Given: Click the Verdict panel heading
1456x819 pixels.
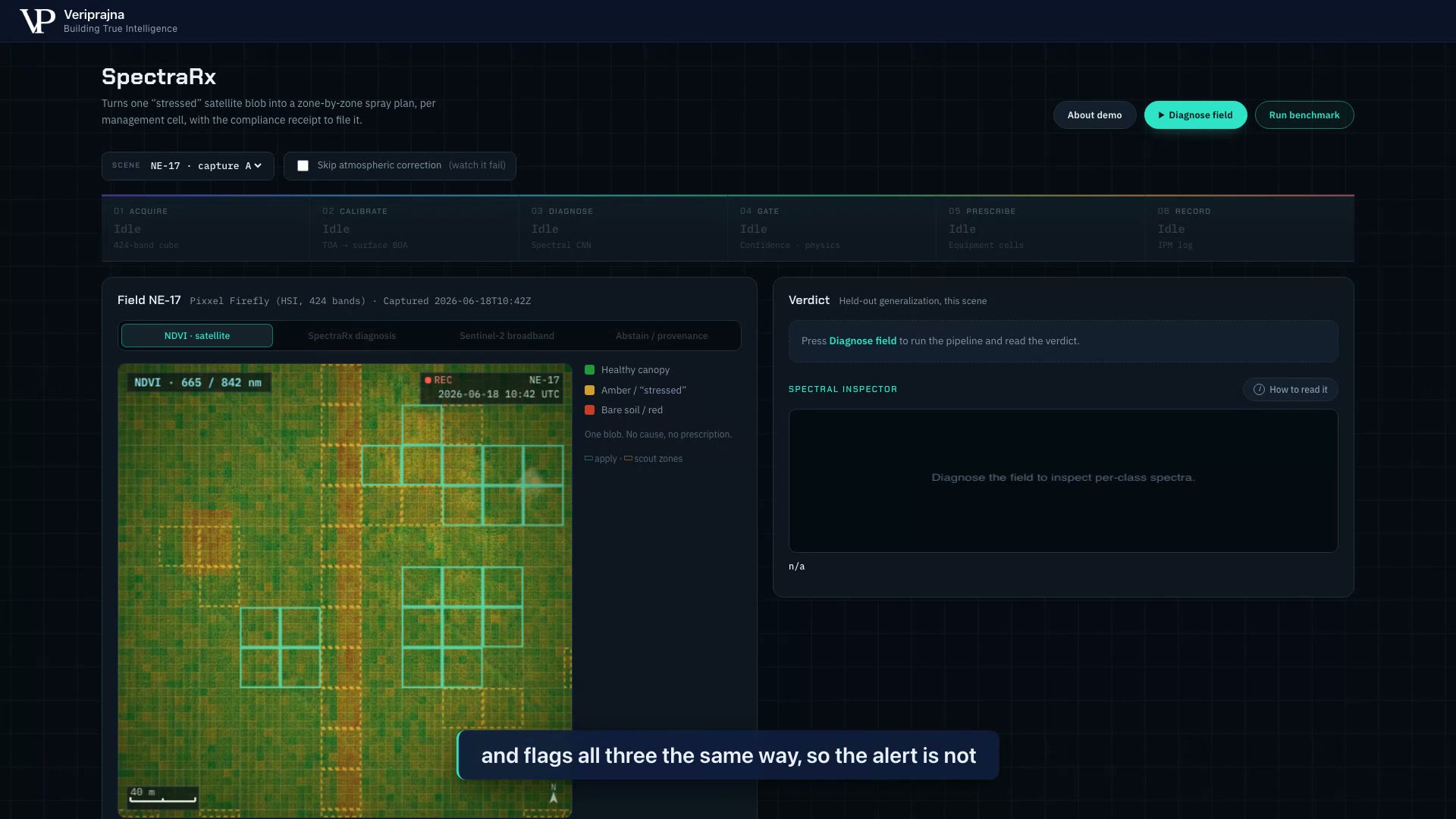Looking at the screenshot, I should point(809,300).
